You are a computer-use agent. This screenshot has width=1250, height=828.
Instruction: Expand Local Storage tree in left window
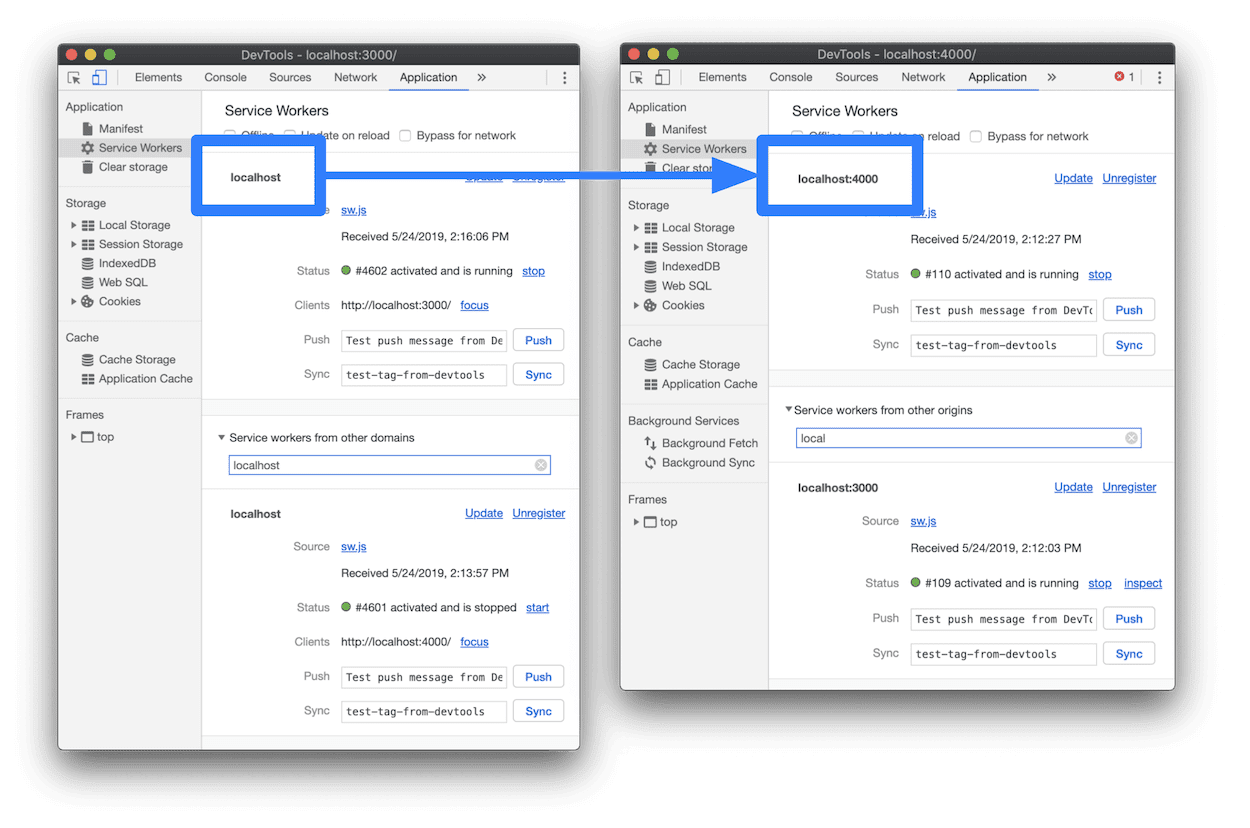click(x=74, y=226)
